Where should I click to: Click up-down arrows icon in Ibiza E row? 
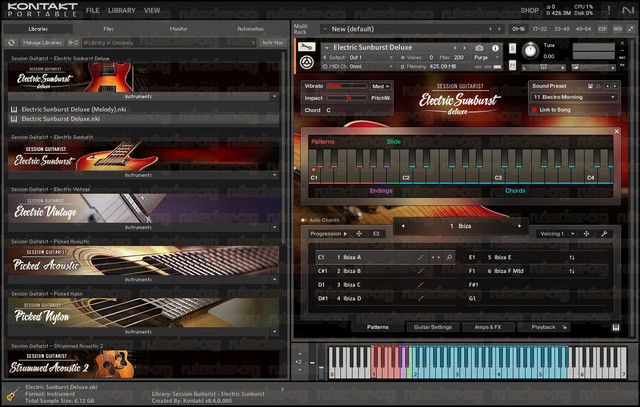click(x=572, y=258)
